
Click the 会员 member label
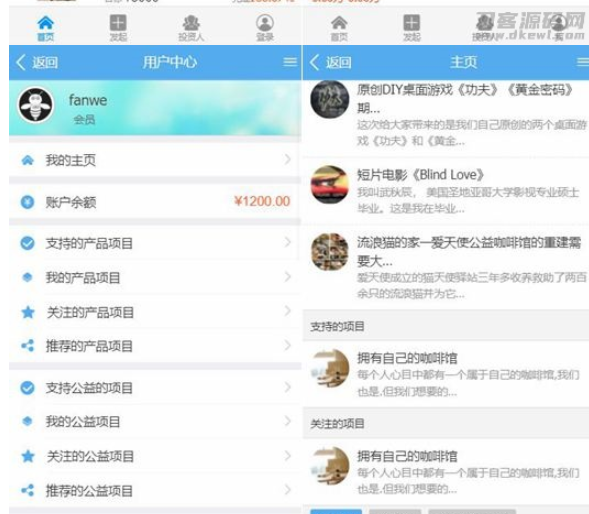point(85,119)
